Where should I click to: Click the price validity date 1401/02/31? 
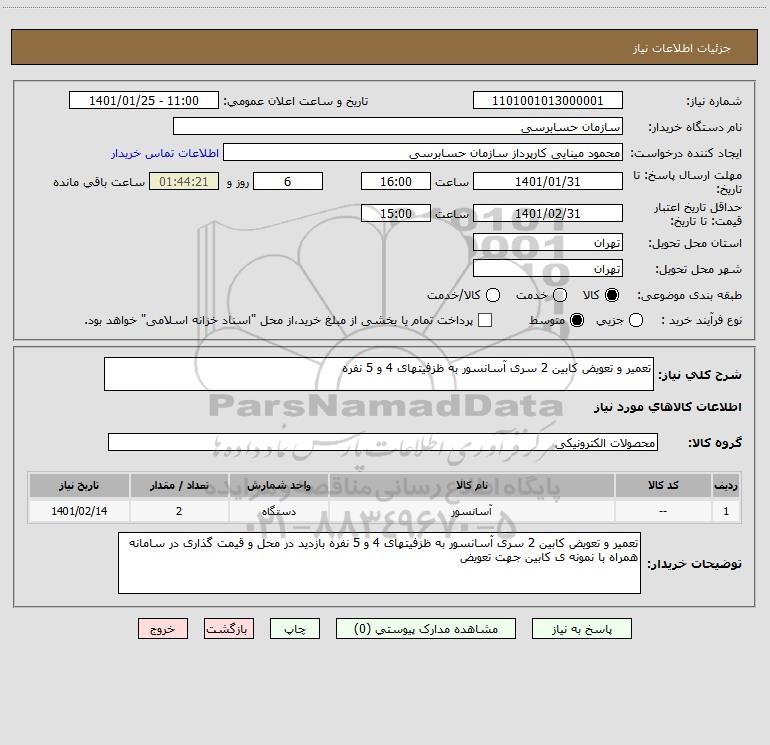pos(548,214)
